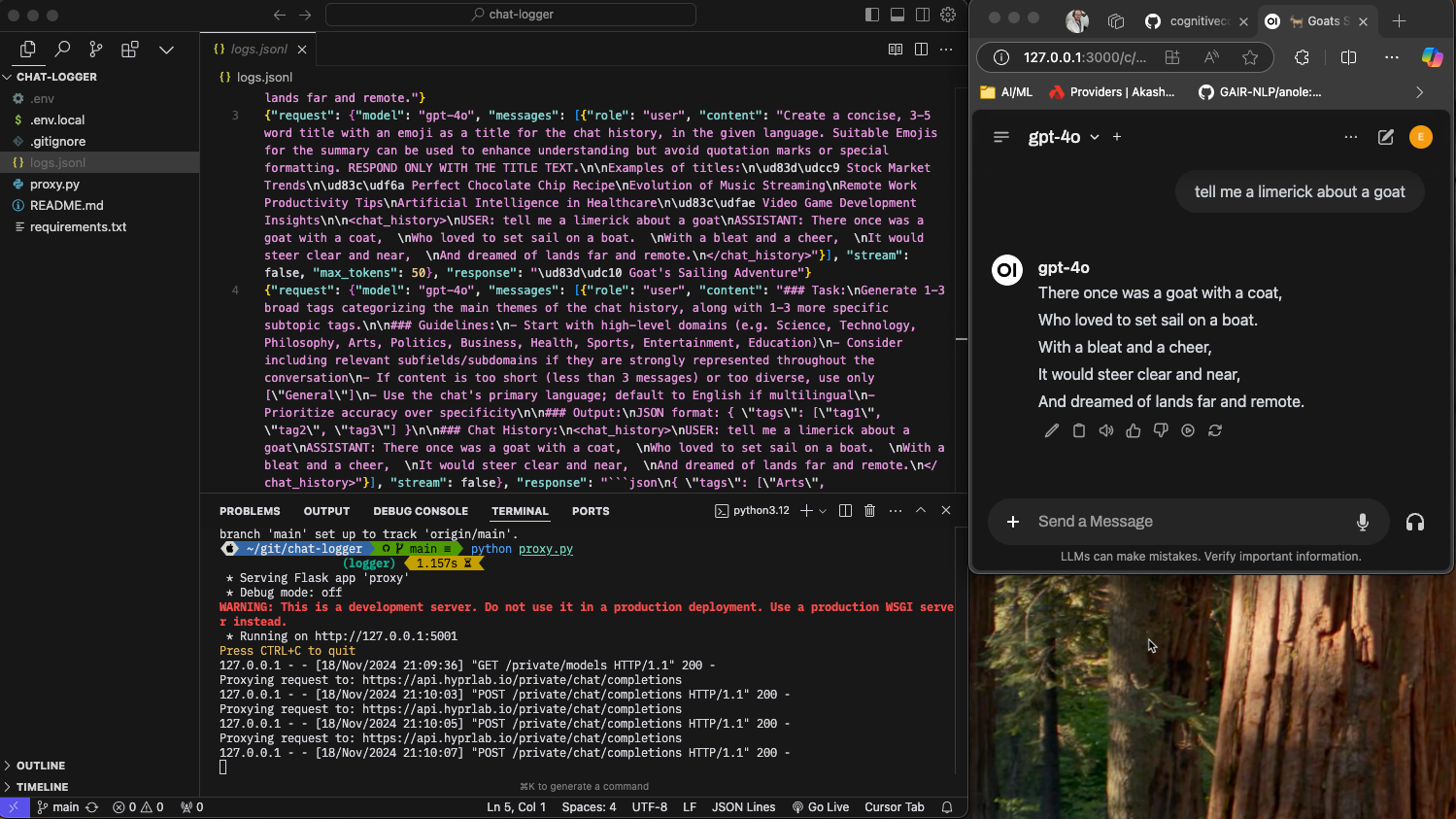The height and width of the screenshot is (819, 1456).
Task: Switch to the PROBLEMS panel tab
Action: point(250,511)
